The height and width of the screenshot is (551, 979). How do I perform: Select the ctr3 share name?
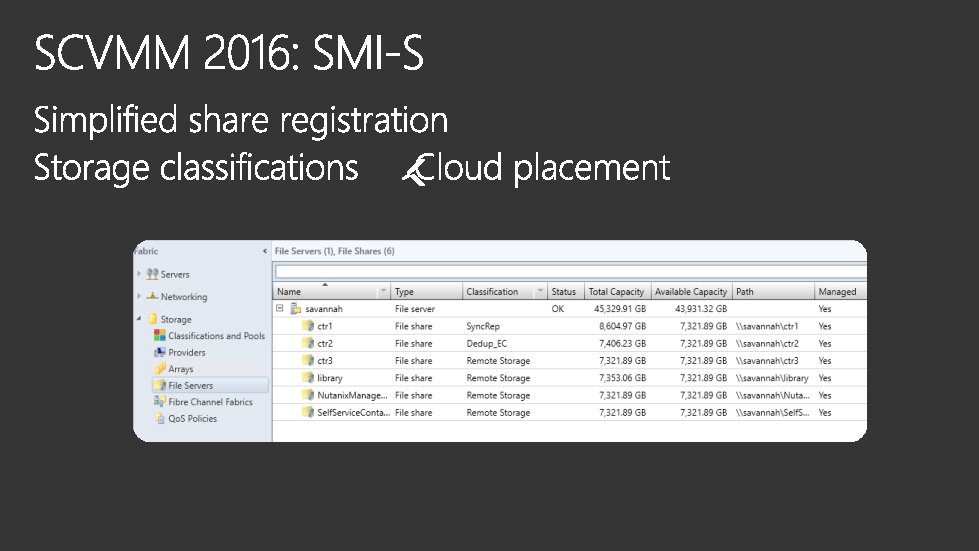coord(325,361)
